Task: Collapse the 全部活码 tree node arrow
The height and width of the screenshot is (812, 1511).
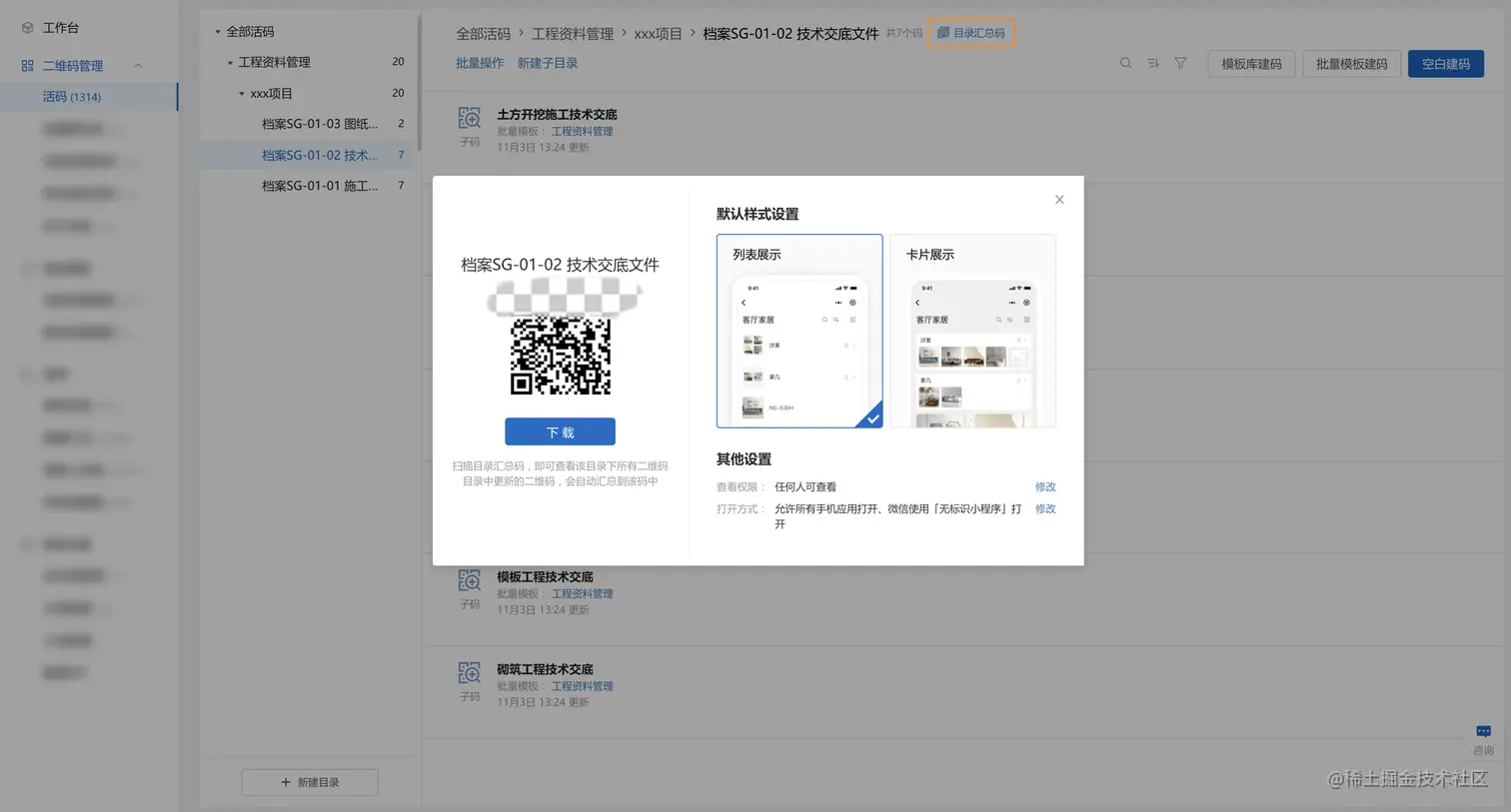Action: (x=218, y=32)
